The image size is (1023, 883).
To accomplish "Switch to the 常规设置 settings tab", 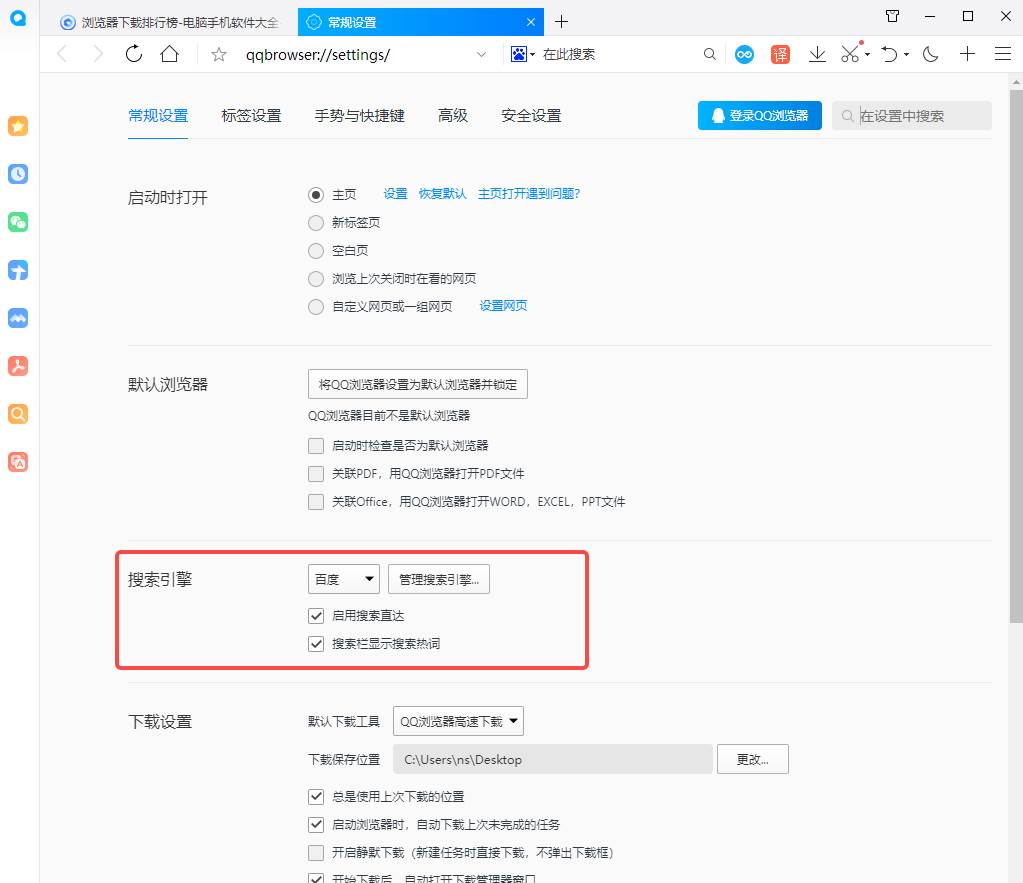I will coord(158,116).
